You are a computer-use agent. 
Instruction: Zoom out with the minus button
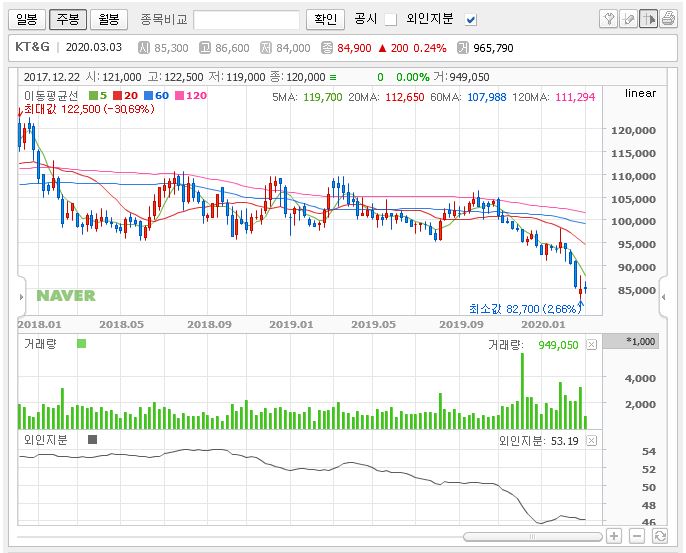(x=637, y=536)
